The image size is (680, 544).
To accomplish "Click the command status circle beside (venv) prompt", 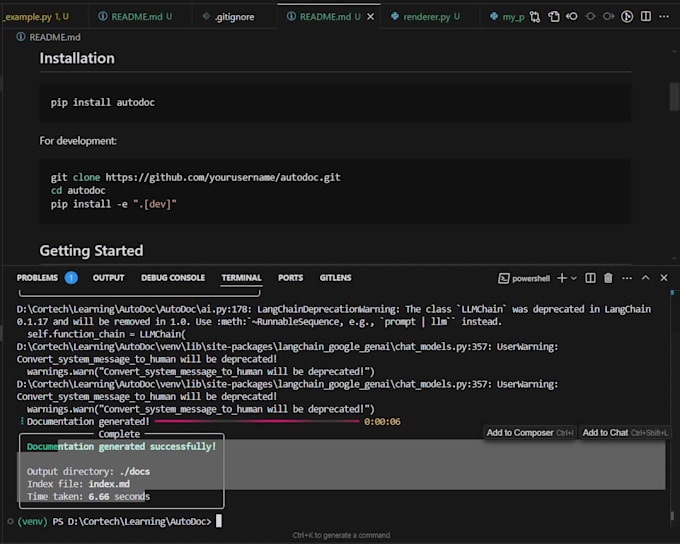I will click(x=10, y=521).
